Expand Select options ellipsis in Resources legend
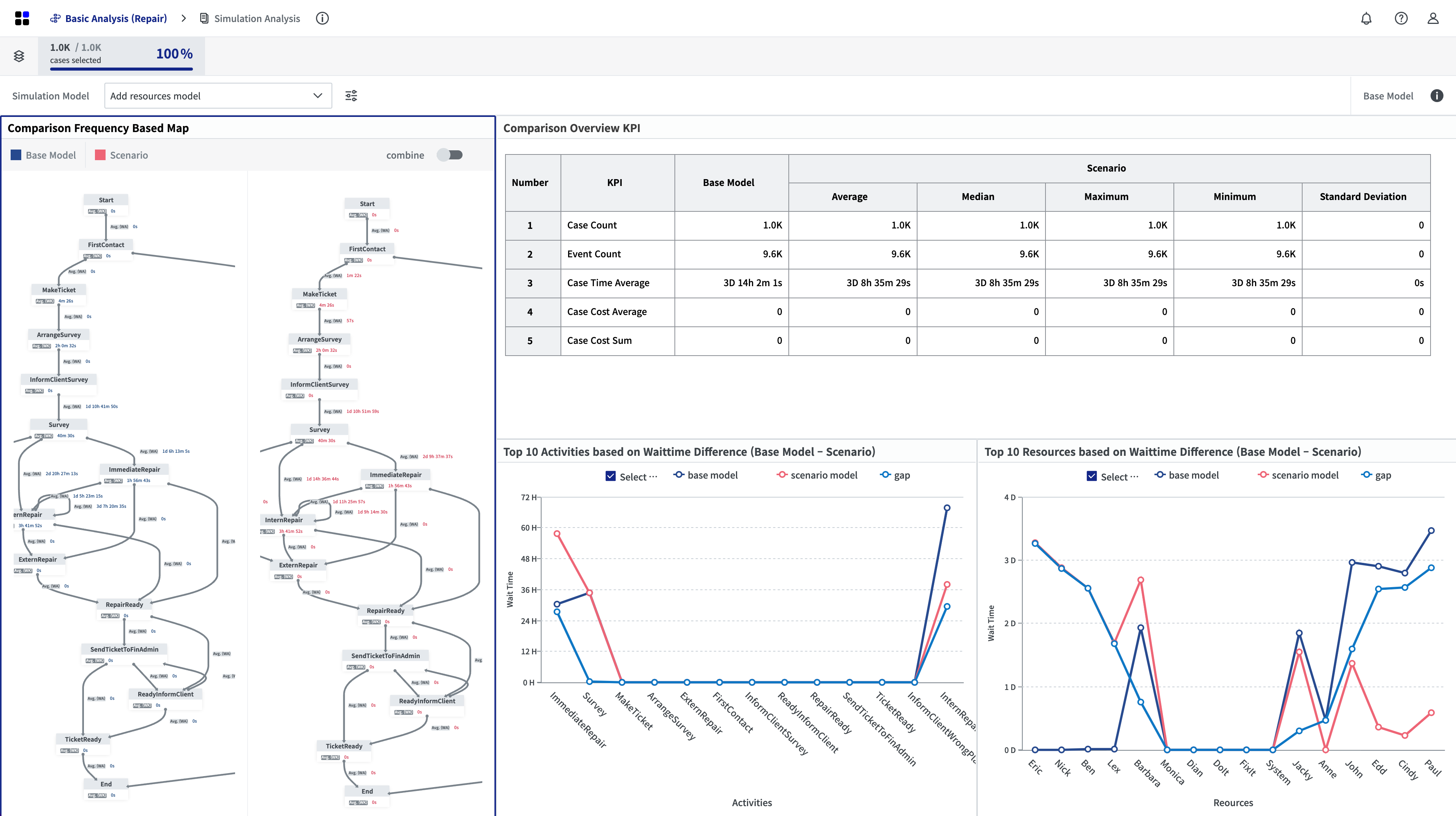 [x=1134, y=476]
